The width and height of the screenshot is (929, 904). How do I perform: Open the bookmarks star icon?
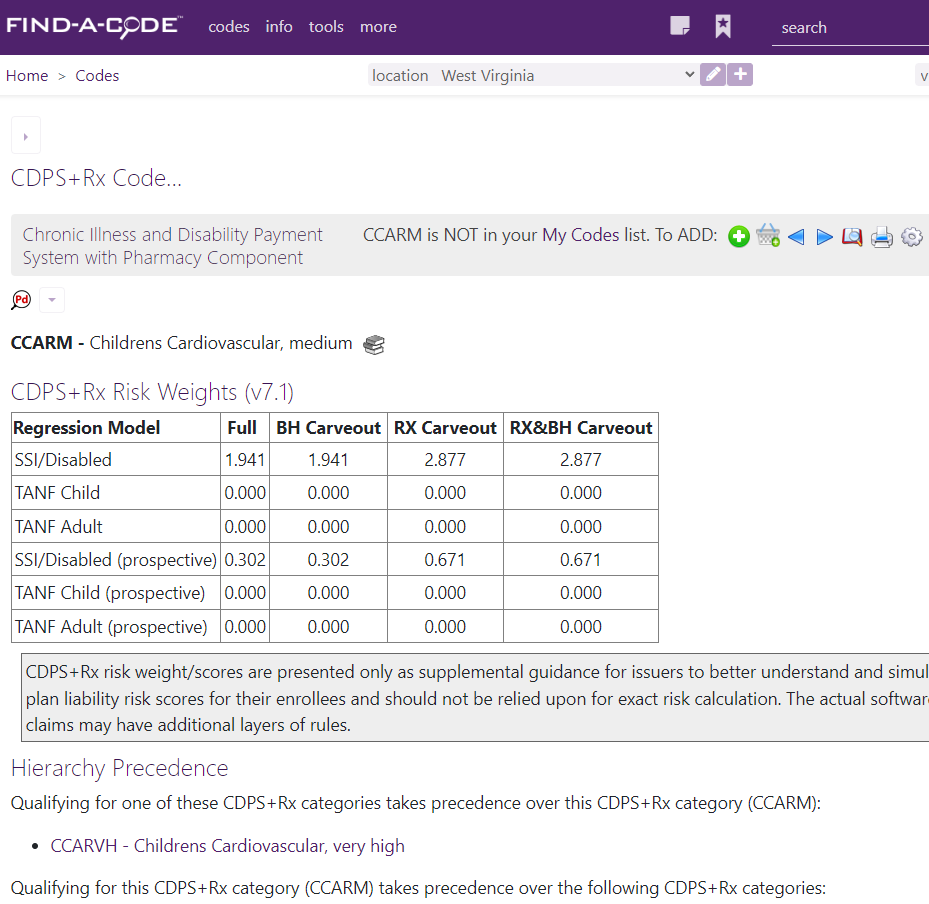click(723, 27)
